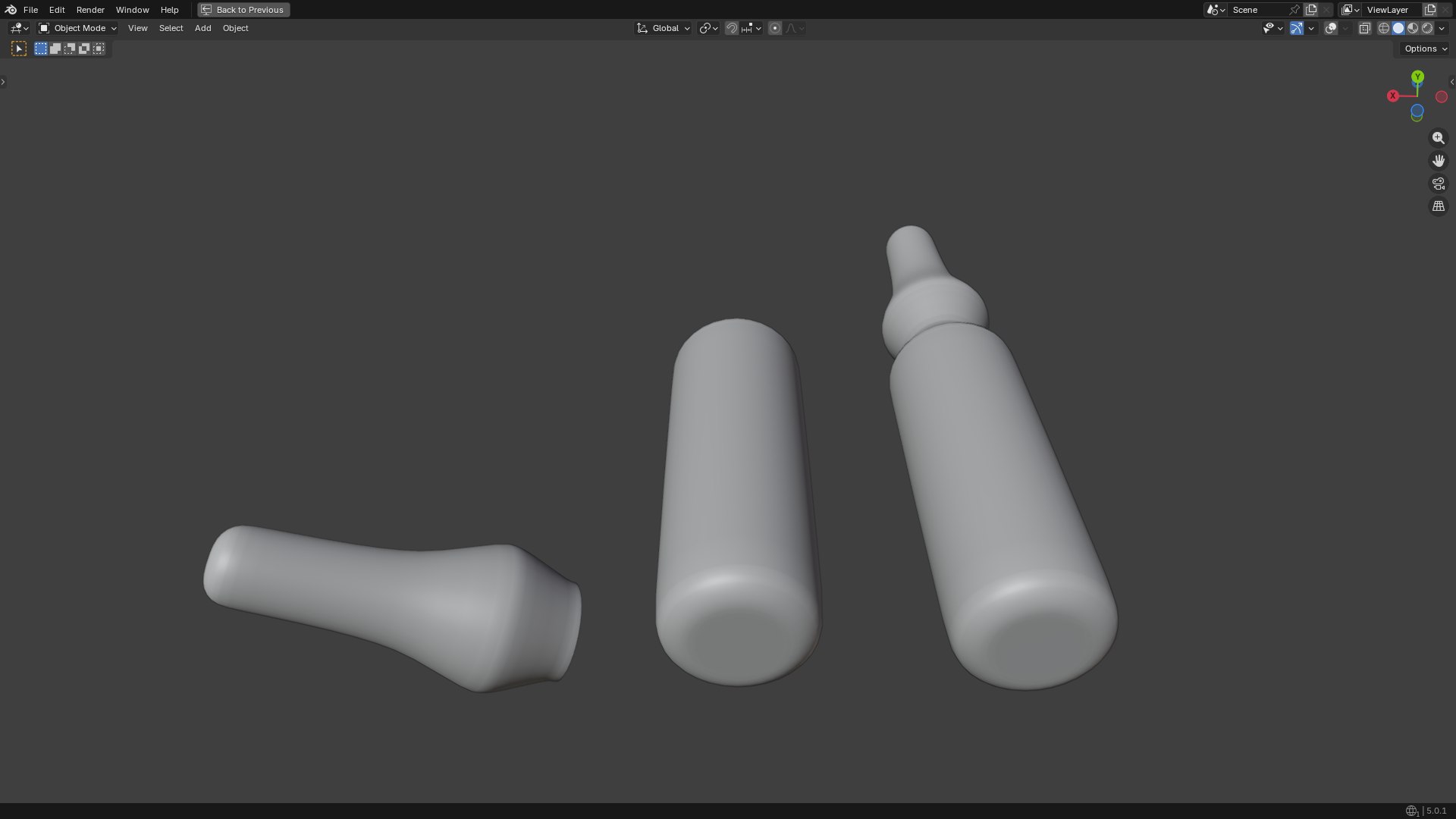The width and height of the screenshot is (1456, 819).
Task: Switch to Wireframe viewport shading
Action: click(x=1384, y=28)
